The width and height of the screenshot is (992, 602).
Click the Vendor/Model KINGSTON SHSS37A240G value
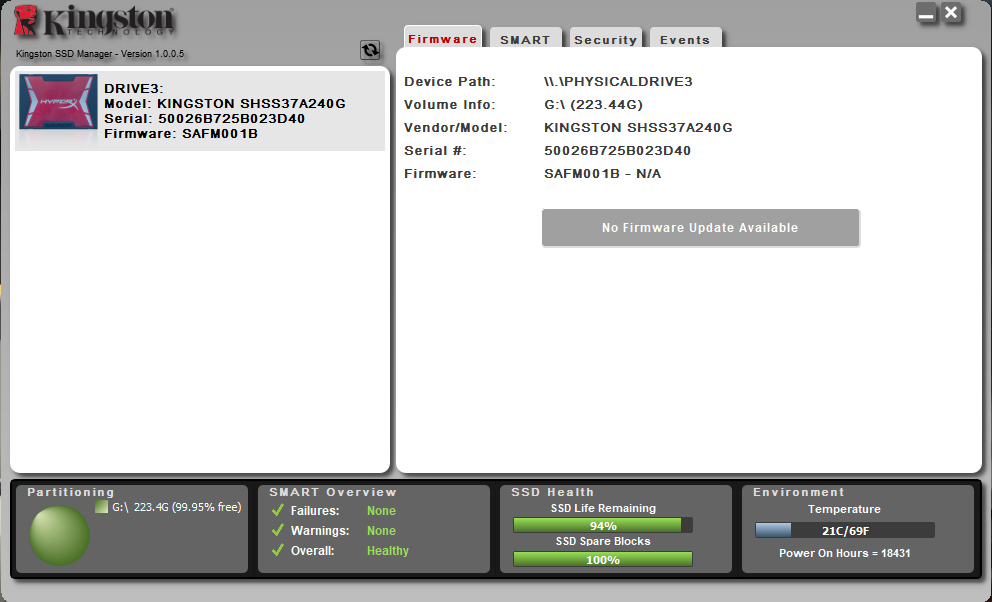638,128
